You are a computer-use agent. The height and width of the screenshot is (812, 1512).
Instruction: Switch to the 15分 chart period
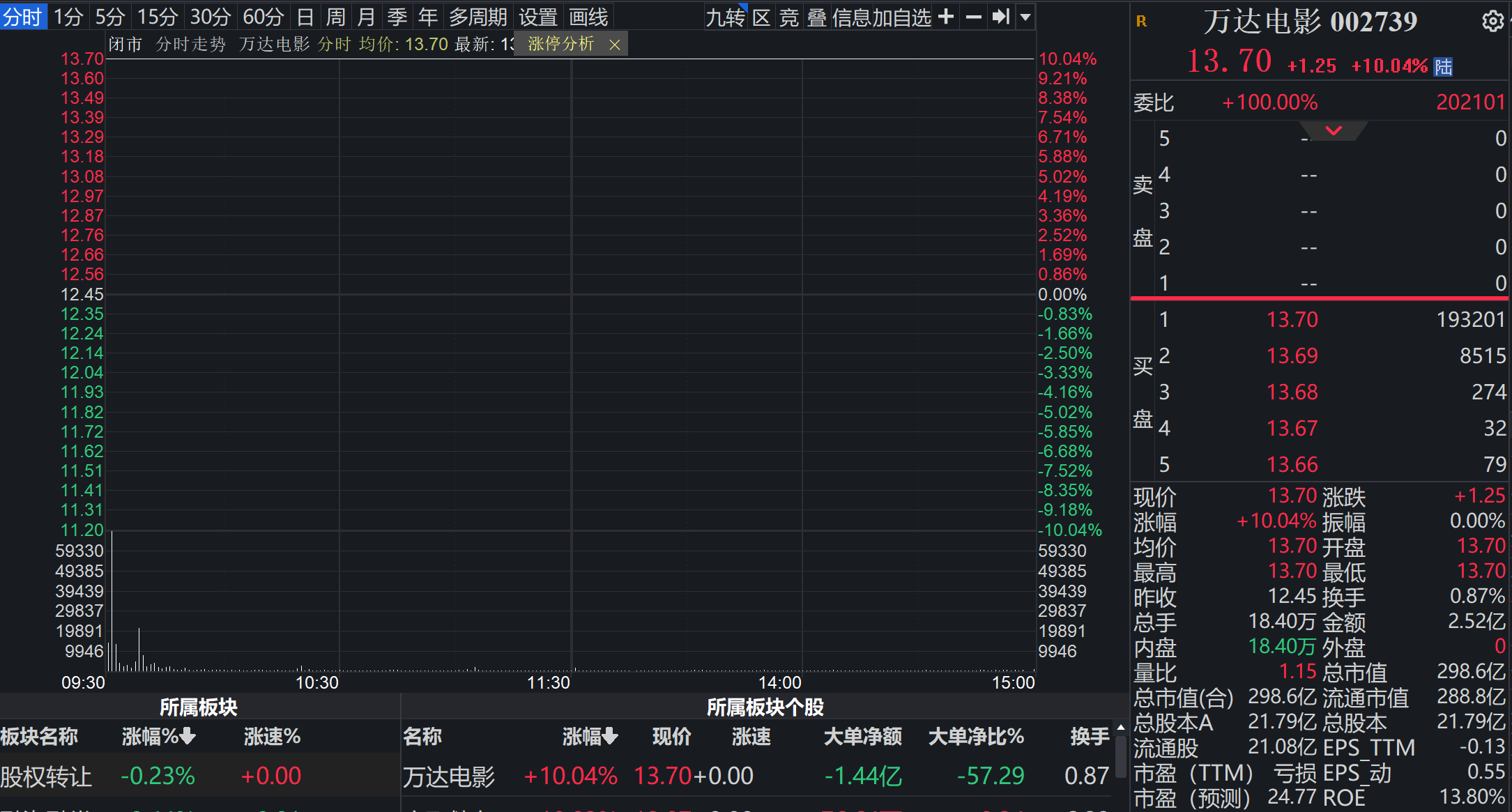(x=158, y=17)
